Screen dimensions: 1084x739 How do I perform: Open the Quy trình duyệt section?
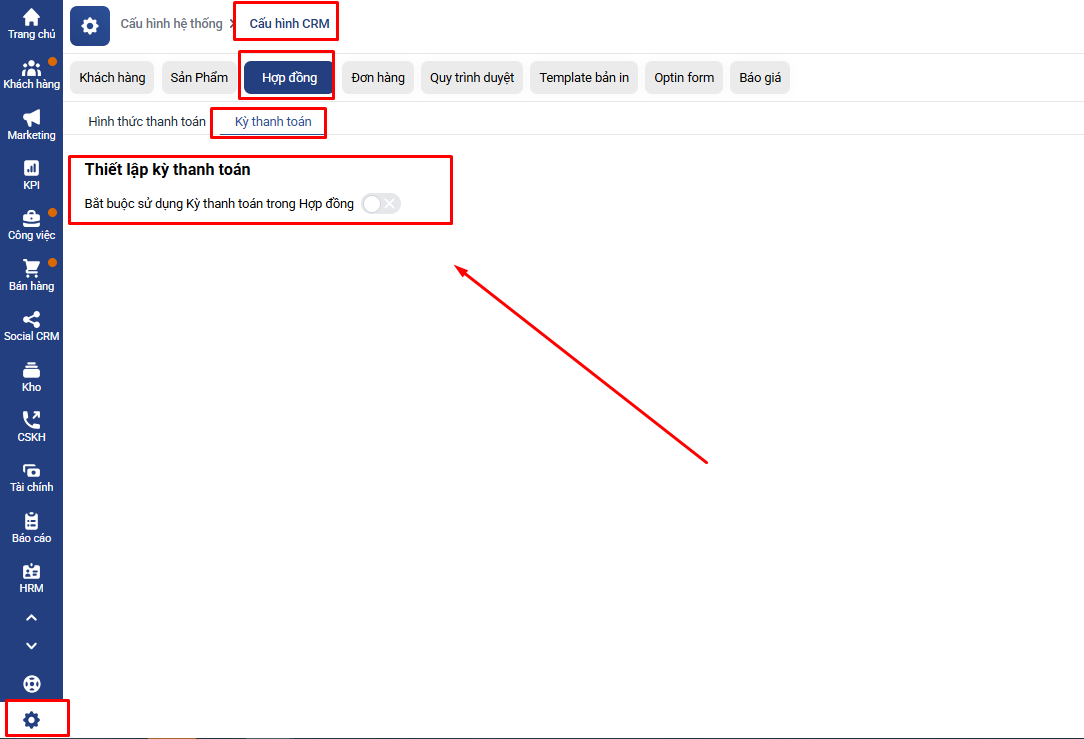[x=472, y=78]
